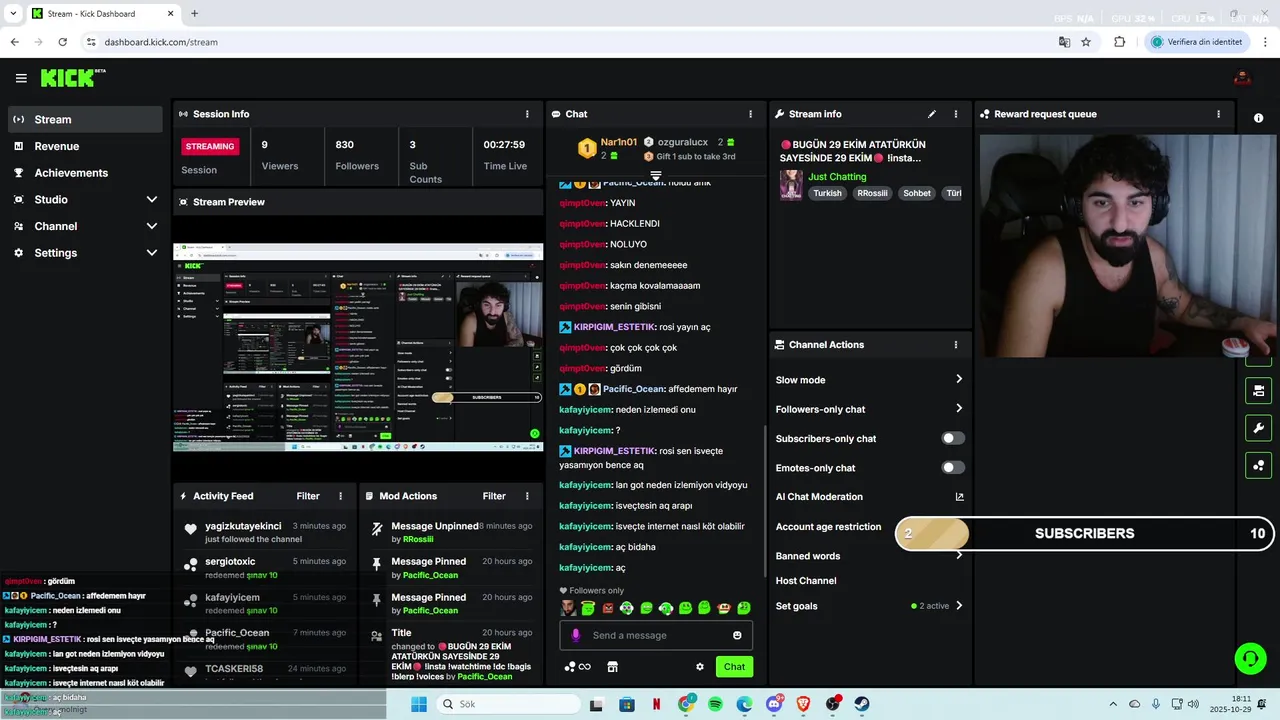Click Host Channel action
This screenshot has height=720, width=1280.
806,581
